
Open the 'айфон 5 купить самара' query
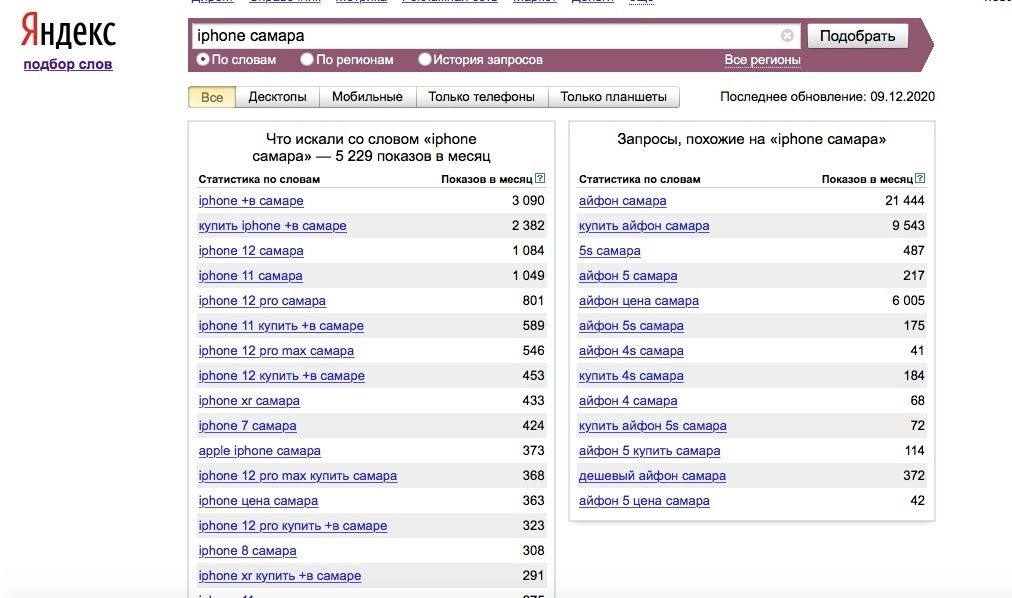click(x=649, y=451)
